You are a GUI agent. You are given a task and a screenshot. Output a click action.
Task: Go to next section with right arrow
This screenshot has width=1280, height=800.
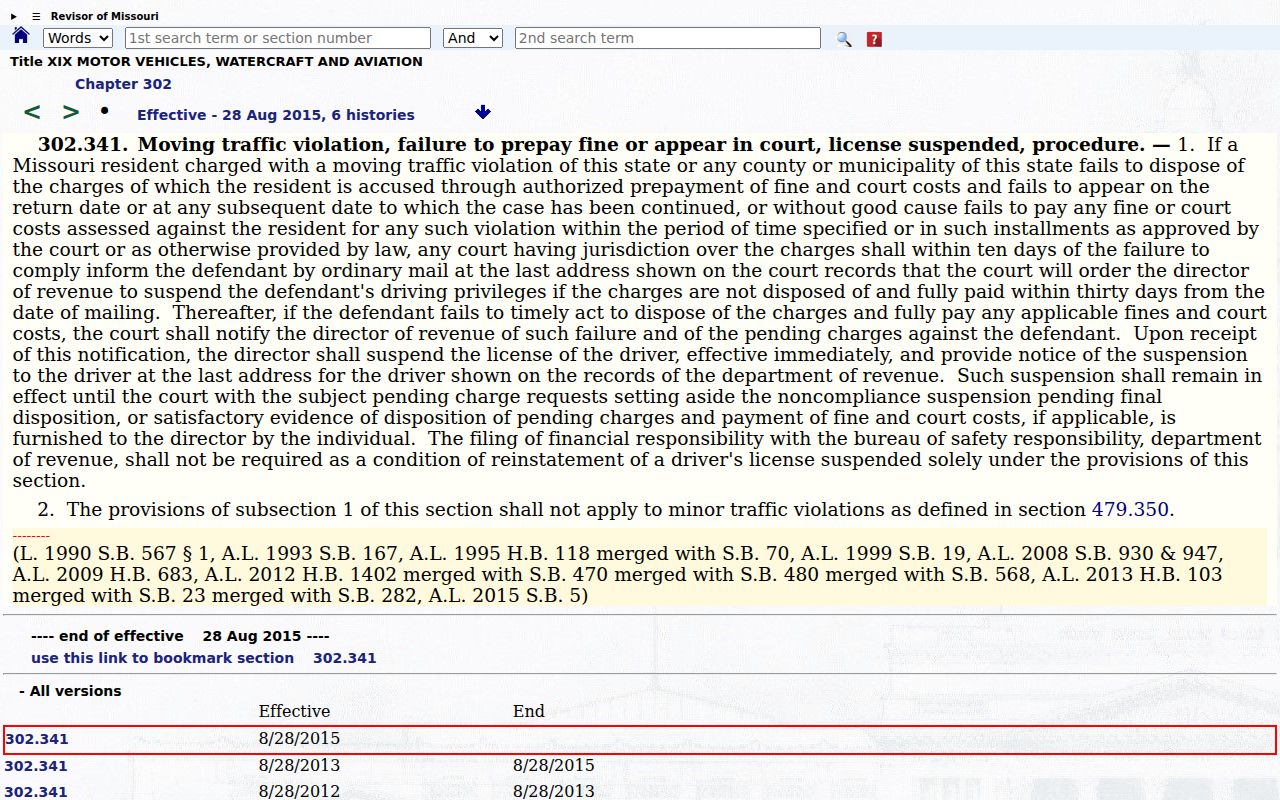coord(70,112)
